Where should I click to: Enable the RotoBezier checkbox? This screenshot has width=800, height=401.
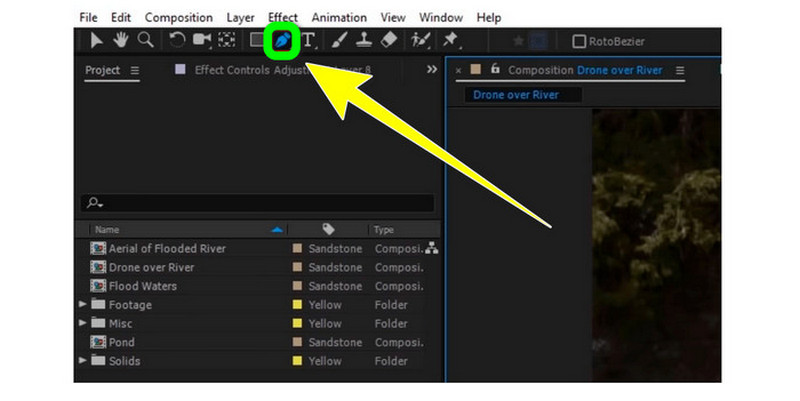[579, 41]
